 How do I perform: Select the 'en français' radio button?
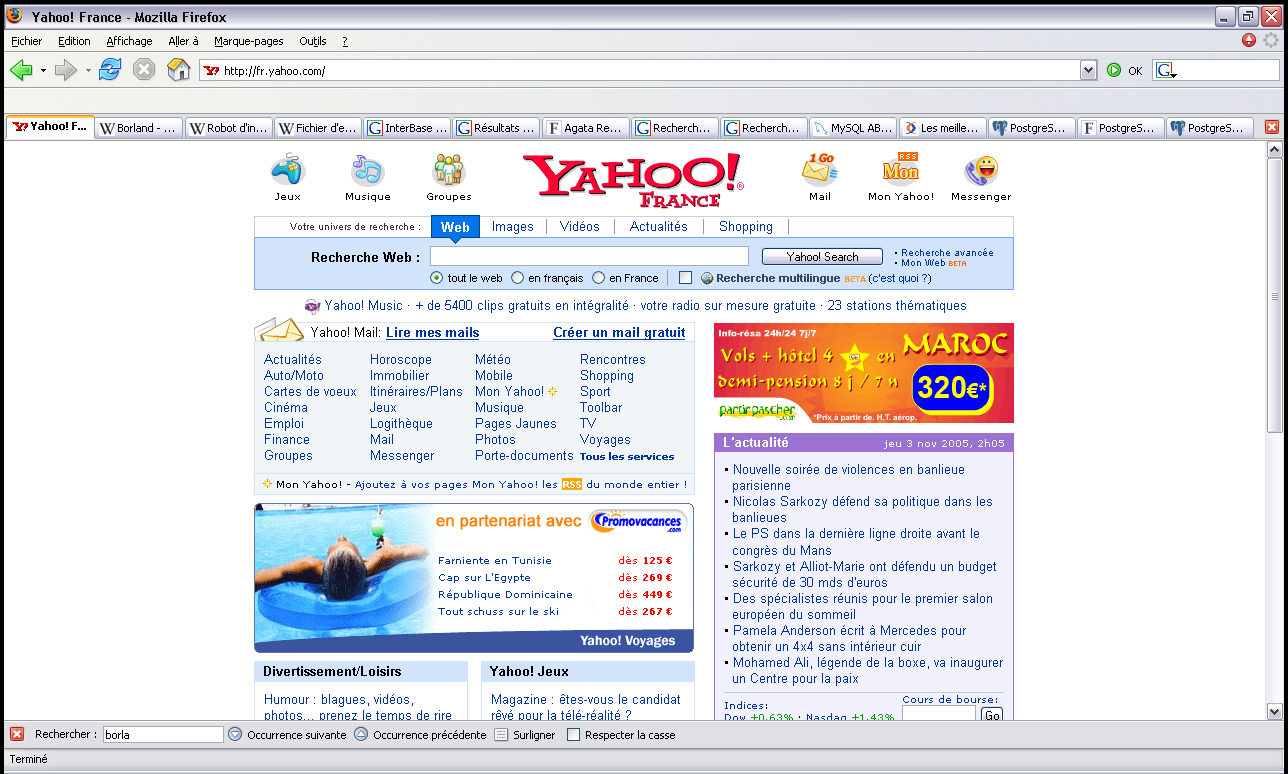click(x=517, y=278)
